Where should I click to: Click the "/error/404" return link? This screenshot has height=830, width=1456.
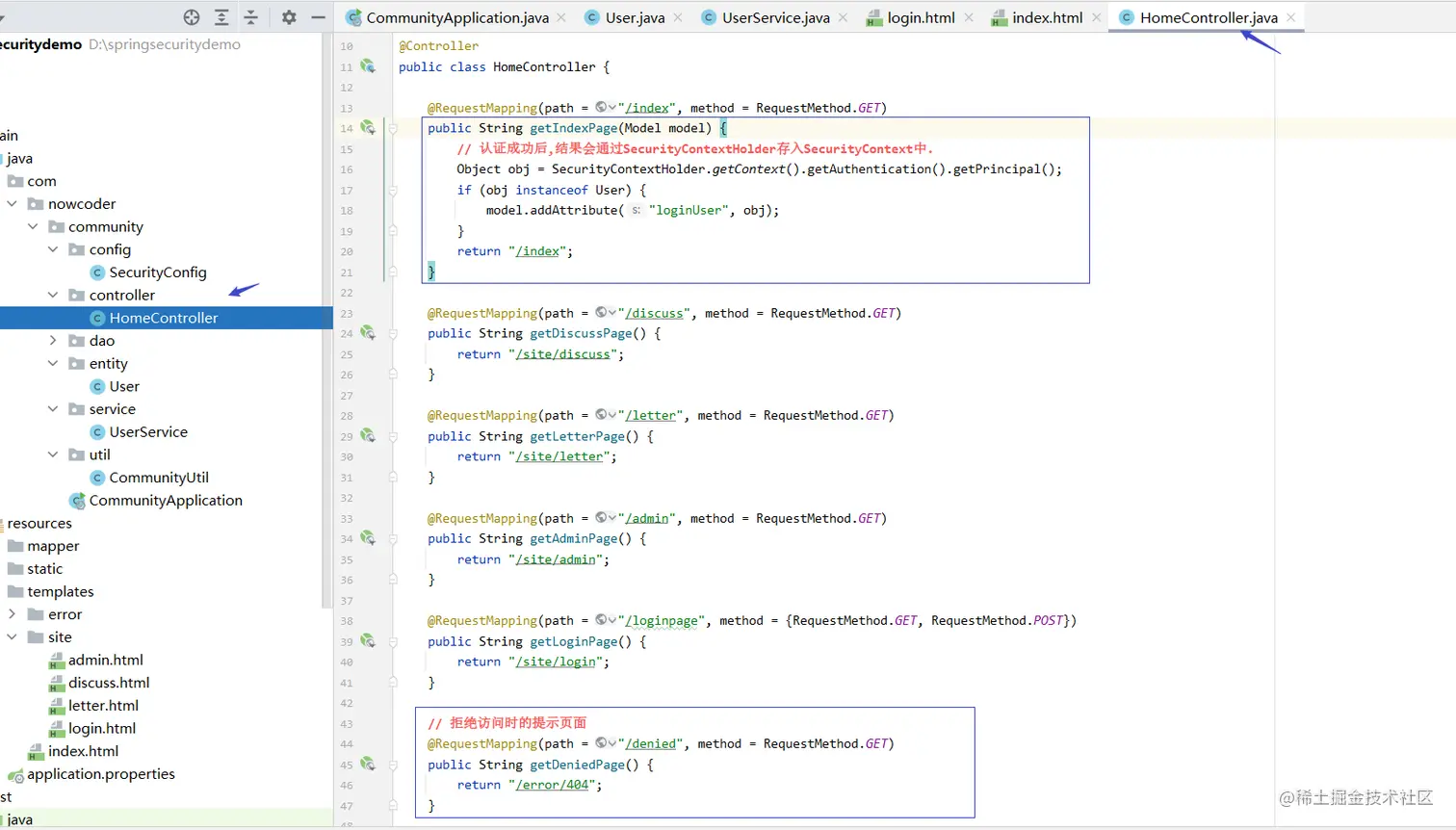click(x=552, y=785)
